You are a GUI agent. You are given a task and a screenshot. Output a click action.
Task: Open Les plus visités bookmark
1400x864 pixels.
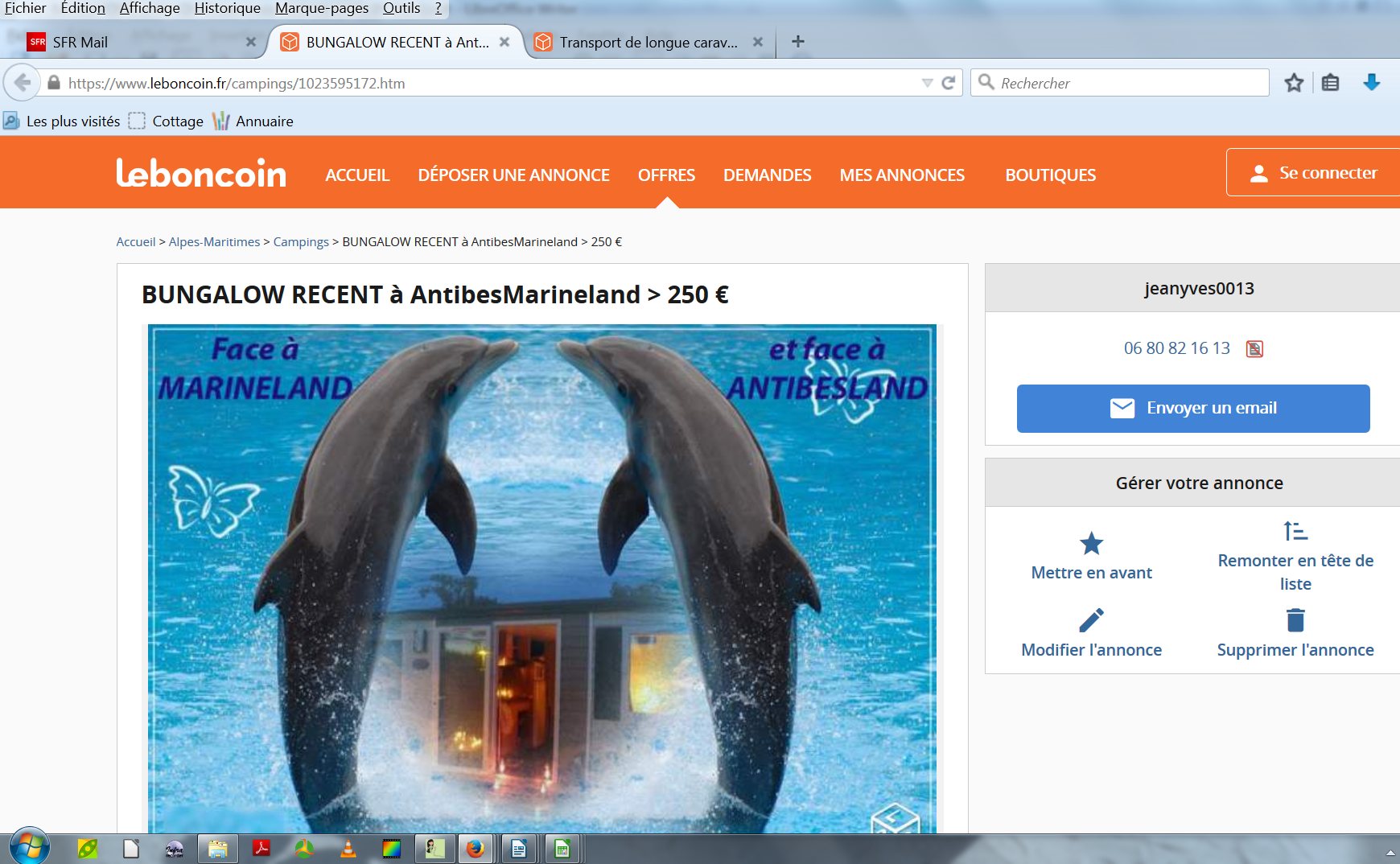[62, 121]
